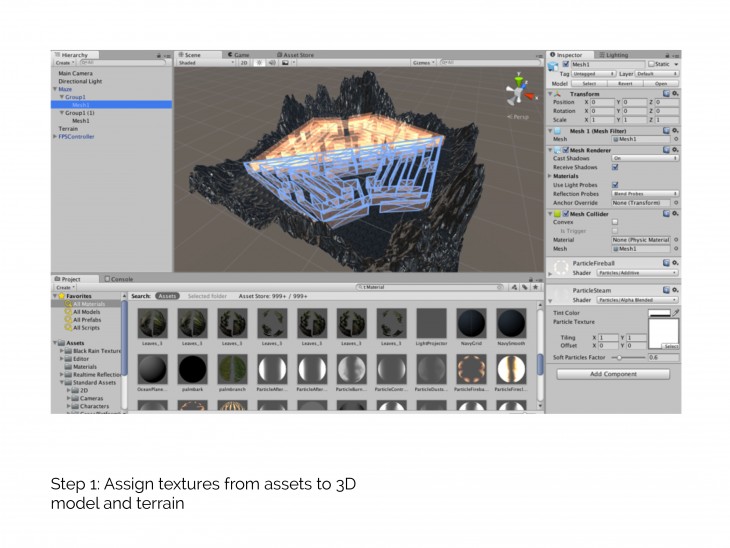730x548 pixels.
Task: Toggle scene lighting sun icon
Action: [259, 62]
